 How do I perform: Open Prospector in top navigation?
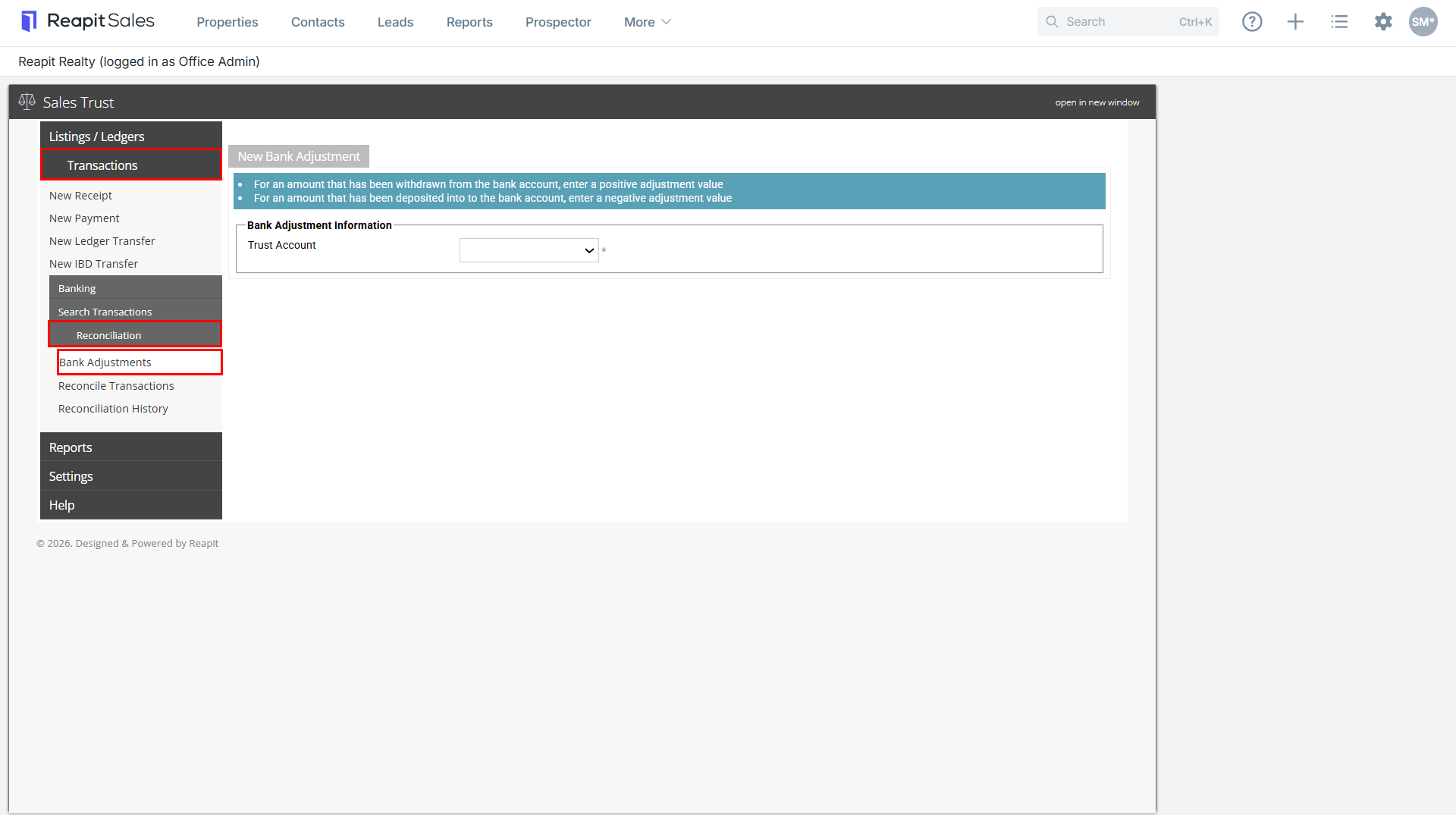(558, 22)
